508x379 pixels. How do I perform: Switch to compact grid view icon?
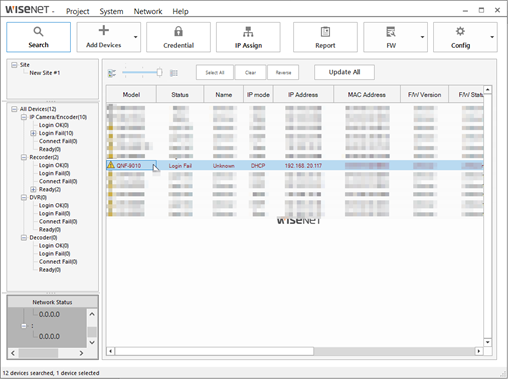pyautogui.click(x=174, y=73)
